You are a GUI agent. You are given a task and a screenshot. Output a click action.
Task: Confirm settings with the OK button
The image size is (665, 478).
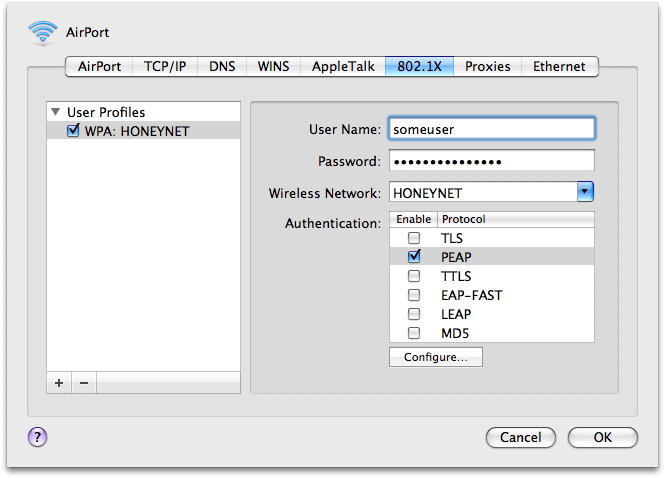[x=603, y=437]
